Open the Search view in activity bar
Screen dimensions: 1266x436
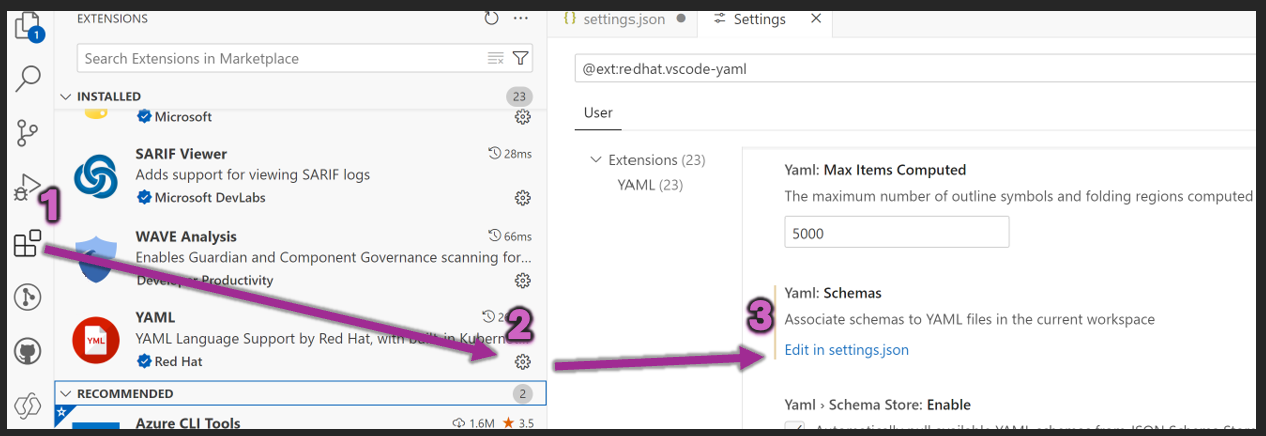click(x=28, y=78)
